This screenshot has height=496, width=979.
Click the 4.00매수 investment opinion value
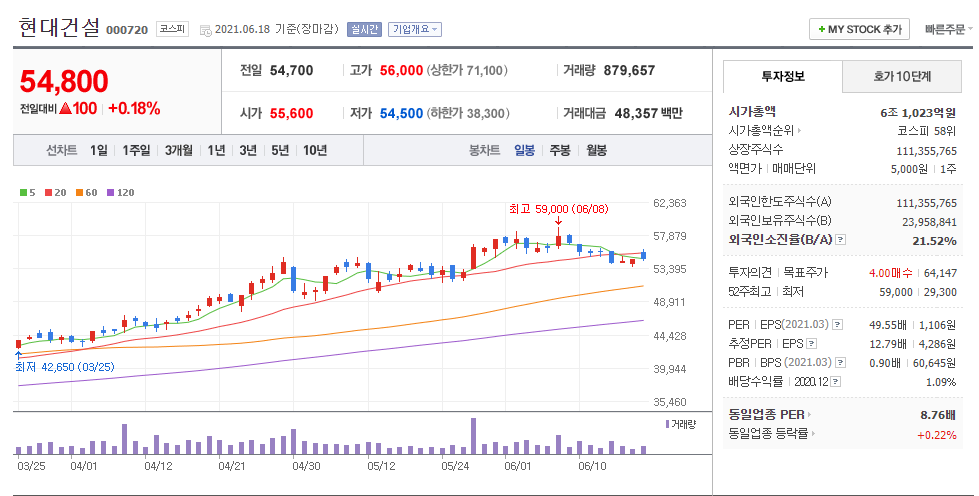pyautogui.click(x=890, y=273)
